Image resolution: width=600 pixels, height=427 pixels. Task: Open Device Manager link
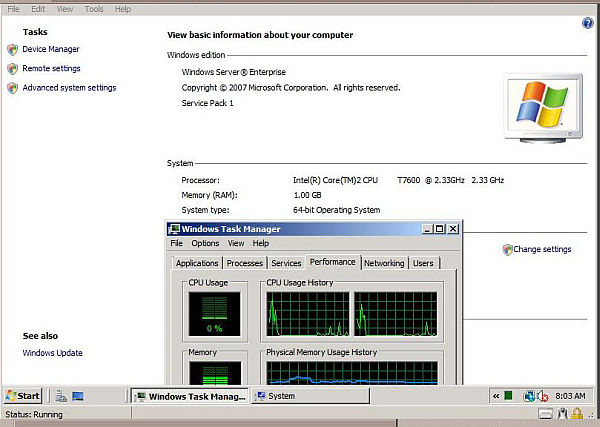pos(51,49)
